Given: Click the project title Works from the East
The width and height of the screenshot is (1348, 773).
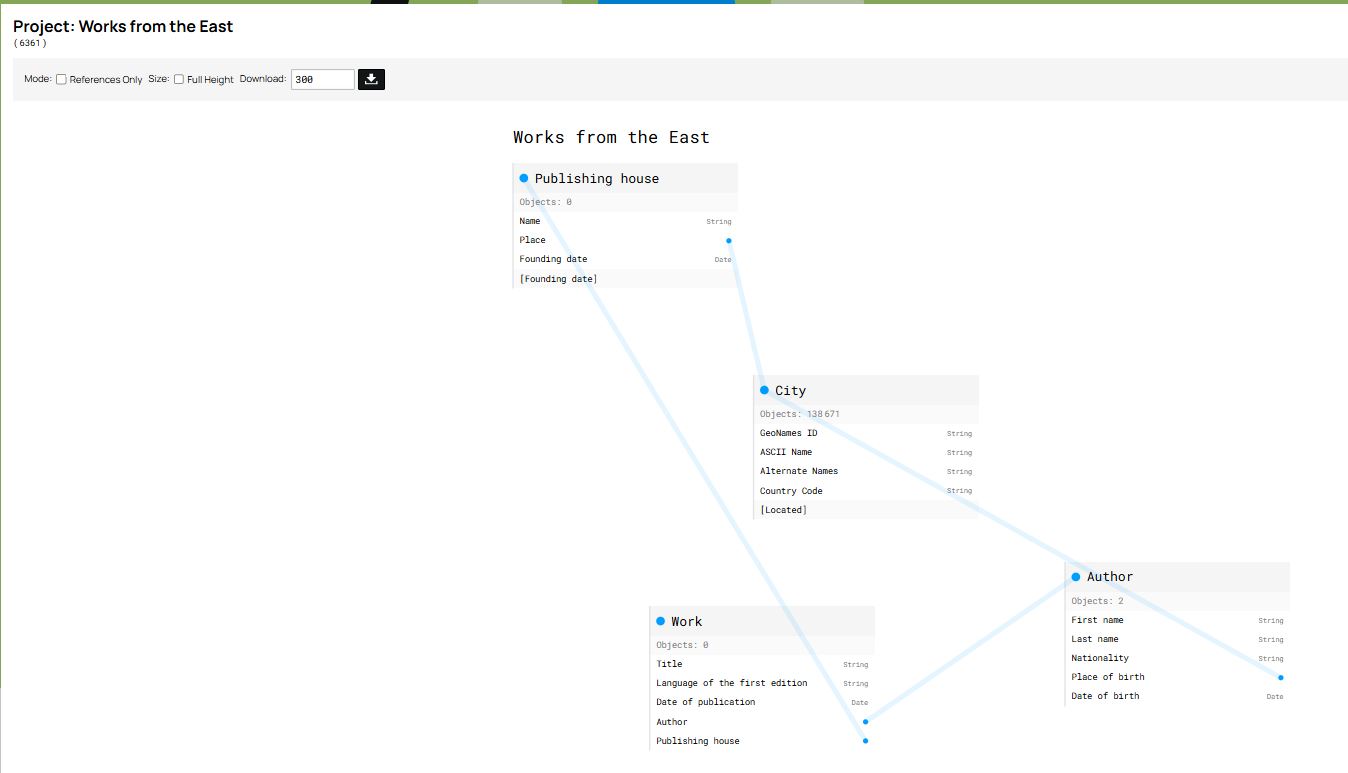Looking at the screenshot, I should coord(122,26).
